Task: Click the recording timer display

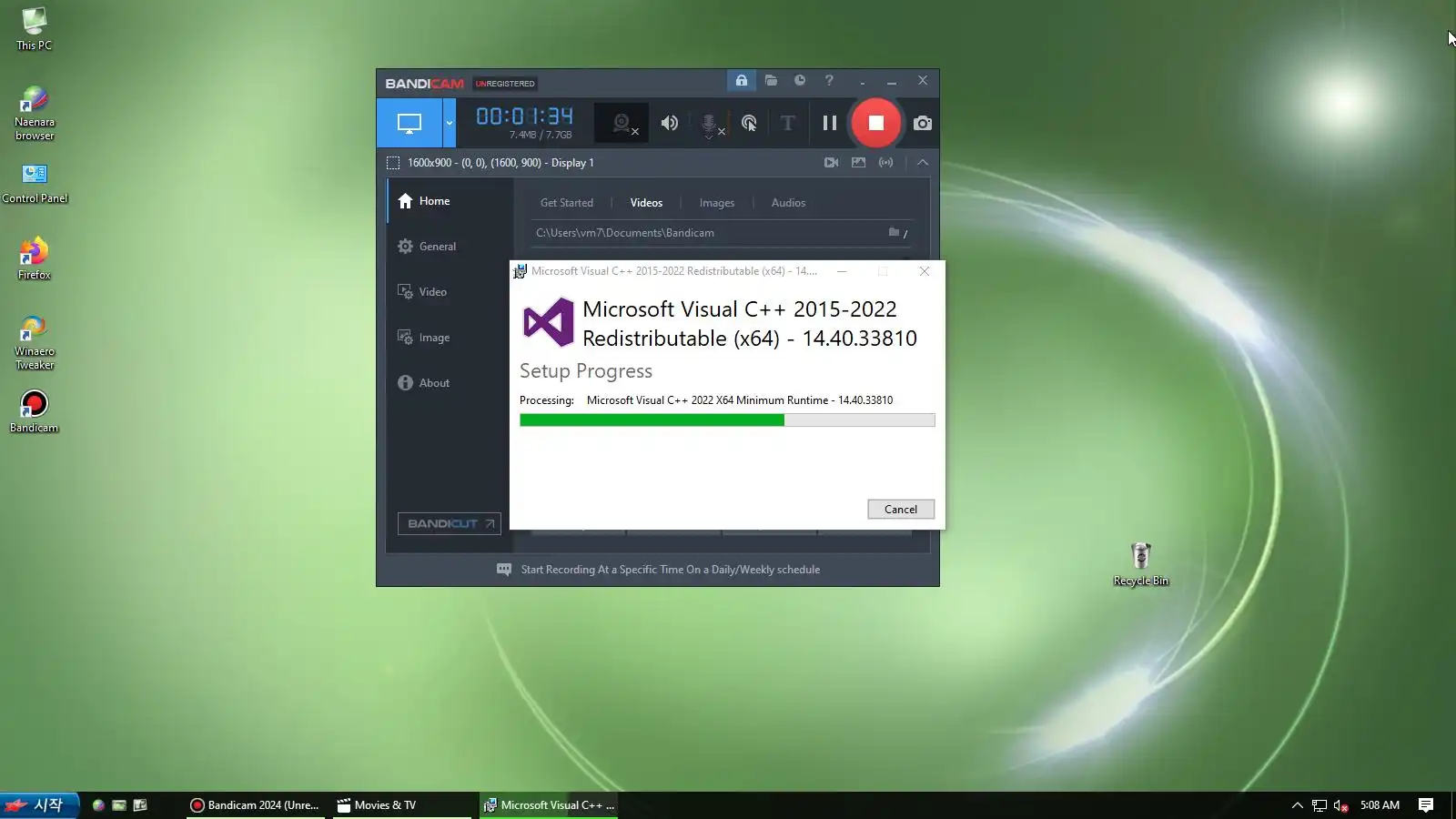Action: (x=525, y=116)
